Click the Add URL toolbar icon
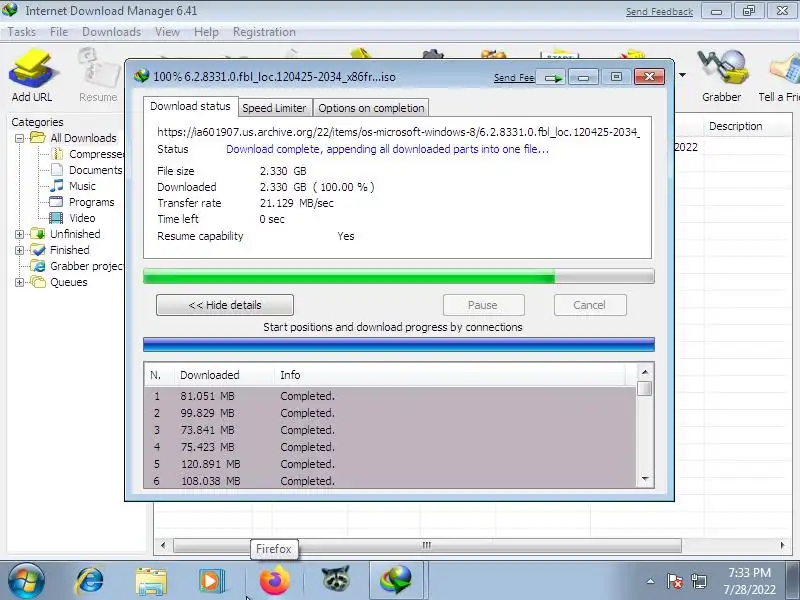 coord(32,76)
